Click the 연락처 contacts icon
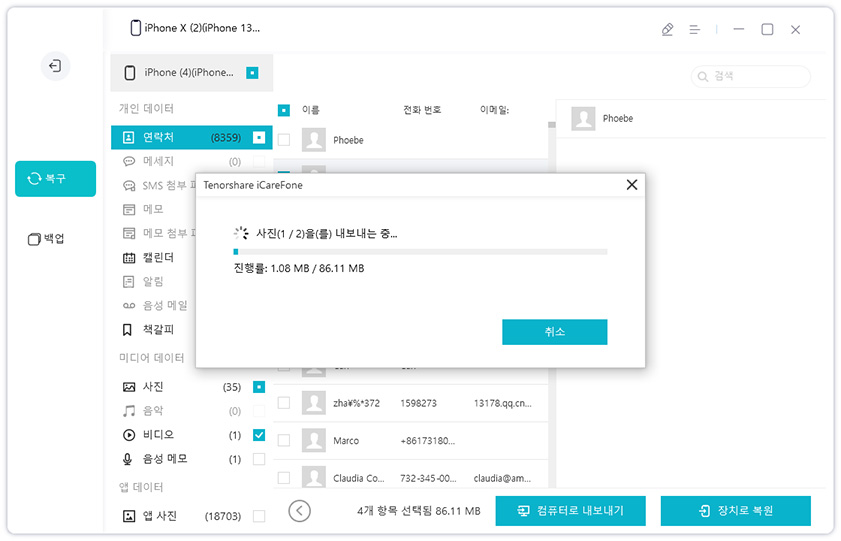The image size is (841, 541). pos(129,138)
